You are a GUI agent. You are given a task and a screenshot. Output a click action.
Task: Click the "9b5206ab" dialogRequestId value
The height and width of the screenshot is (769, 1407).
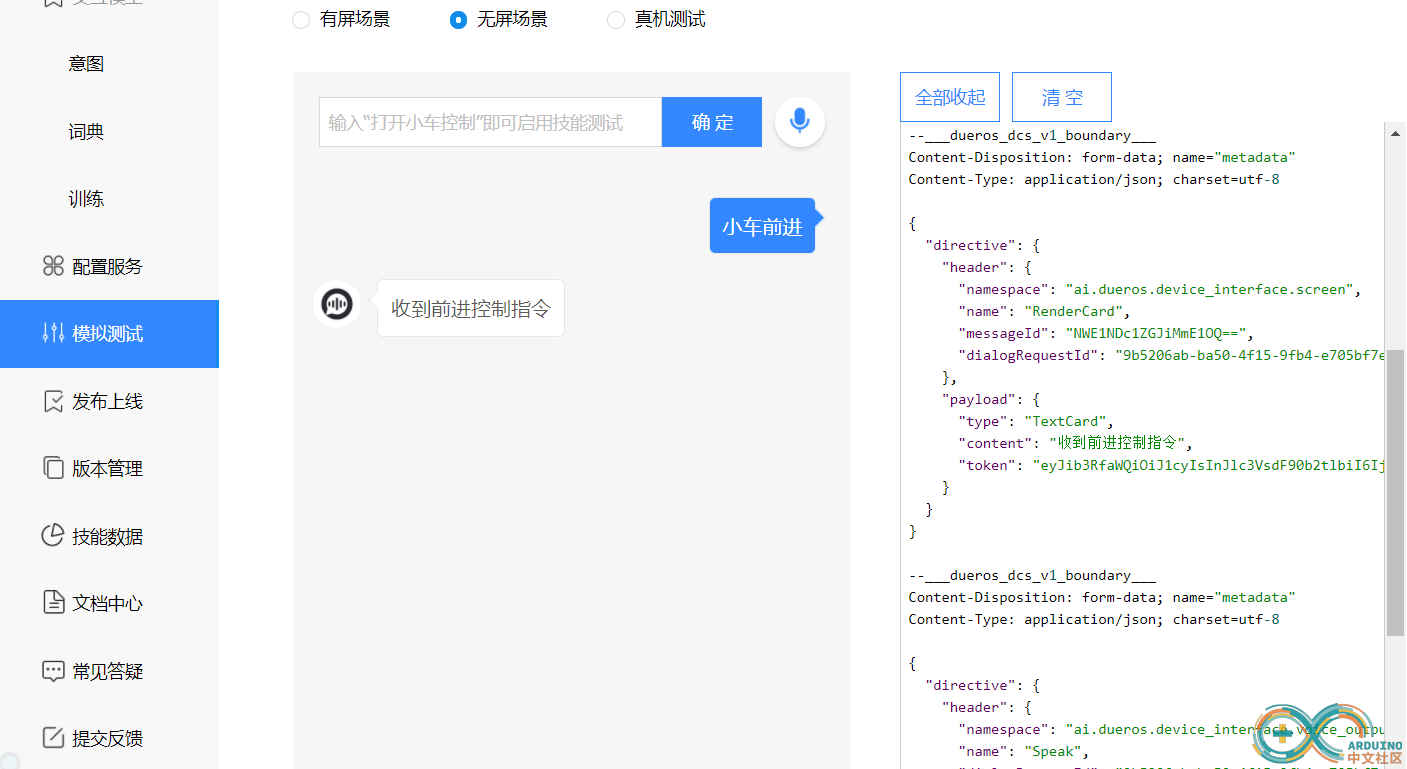coord(1251,355)
